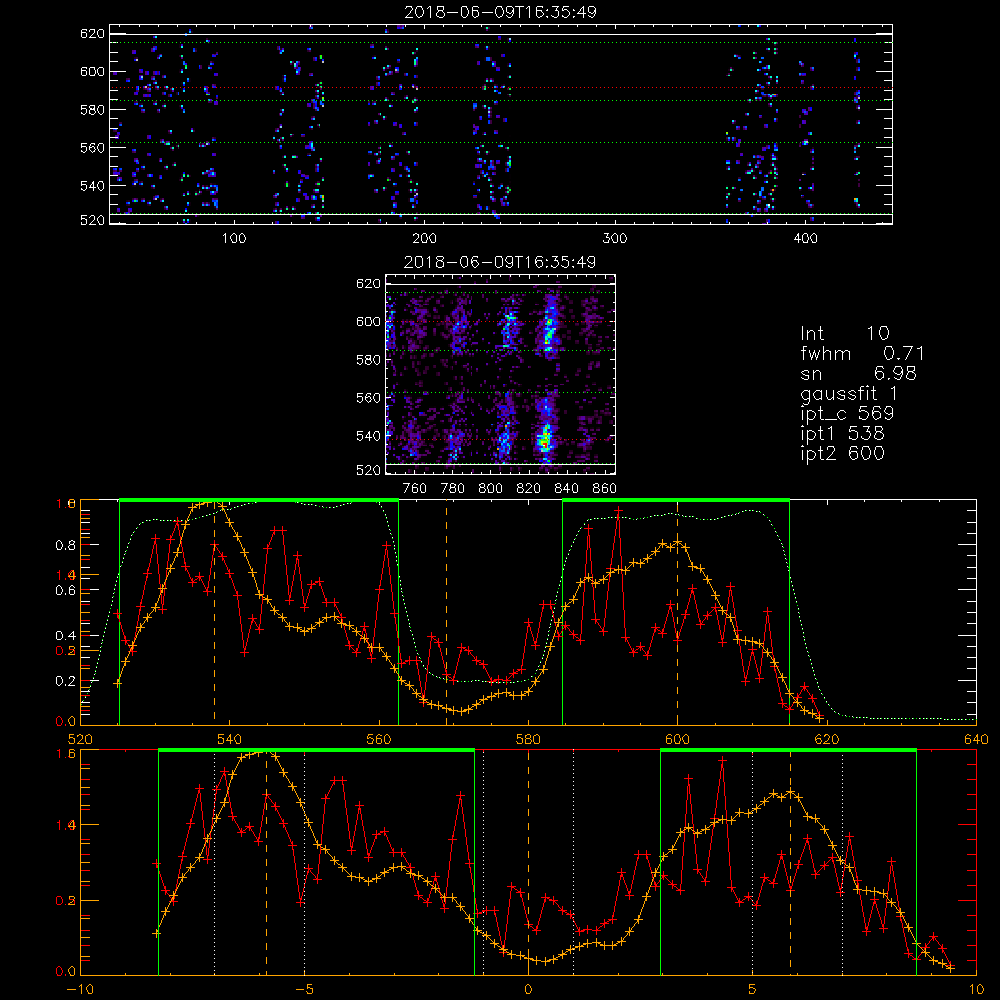The height and width of the screenshot is (1000, 1000).
Task: Click x-axis label 560 on profile plot
Action: (379, 740)
